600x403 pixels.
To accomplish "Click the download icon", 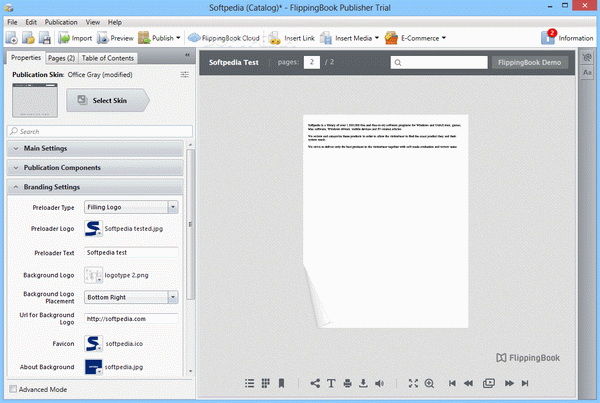I will 363,383.
